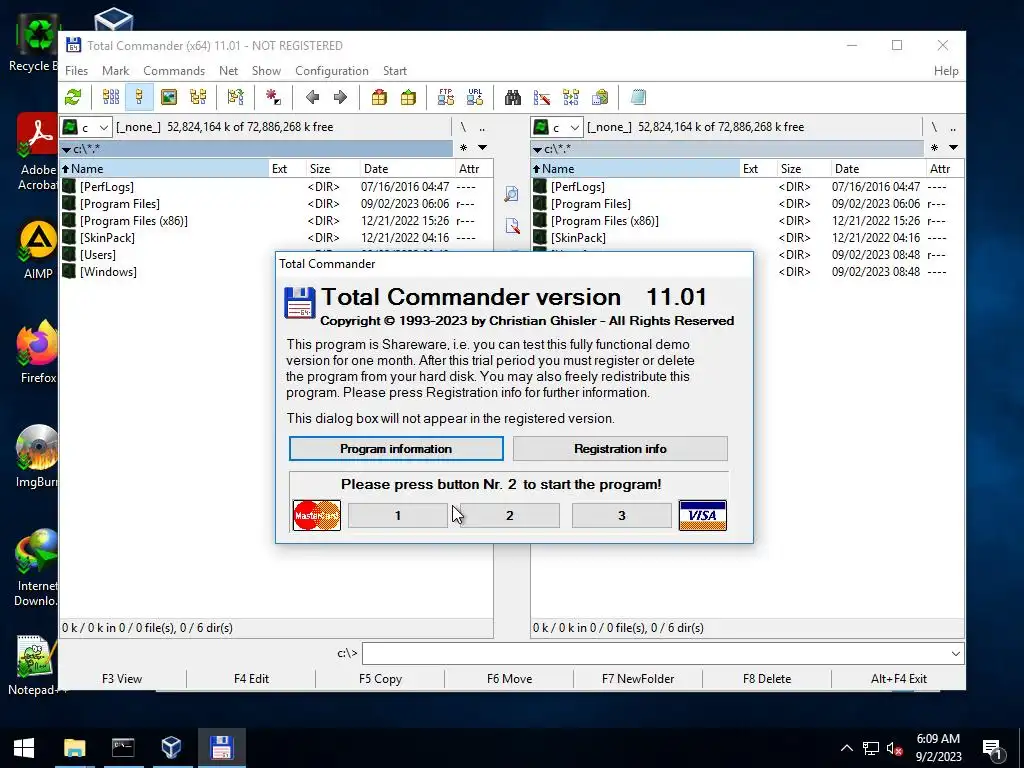The width and height of the screenshot is (1024, 768).
Task: Click the Pack files toolbar icon
Action: [379, 97]
